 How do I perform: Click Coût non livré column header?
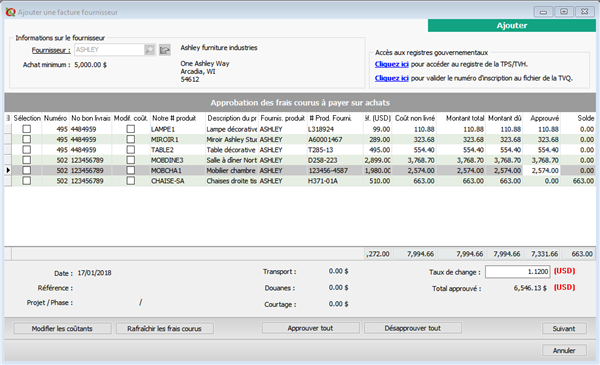click(414, 118)
